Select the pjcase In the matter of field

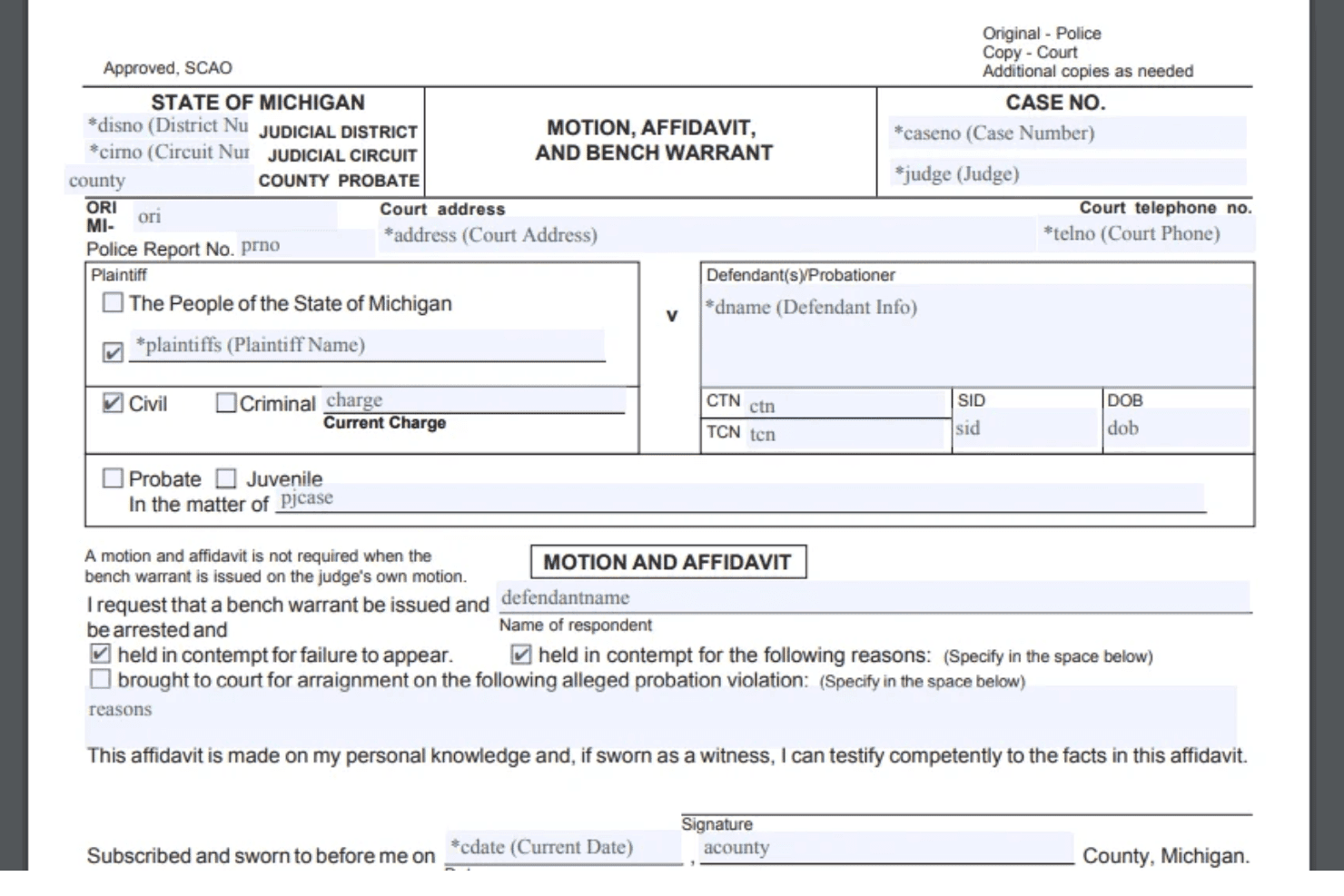(740, 497)
